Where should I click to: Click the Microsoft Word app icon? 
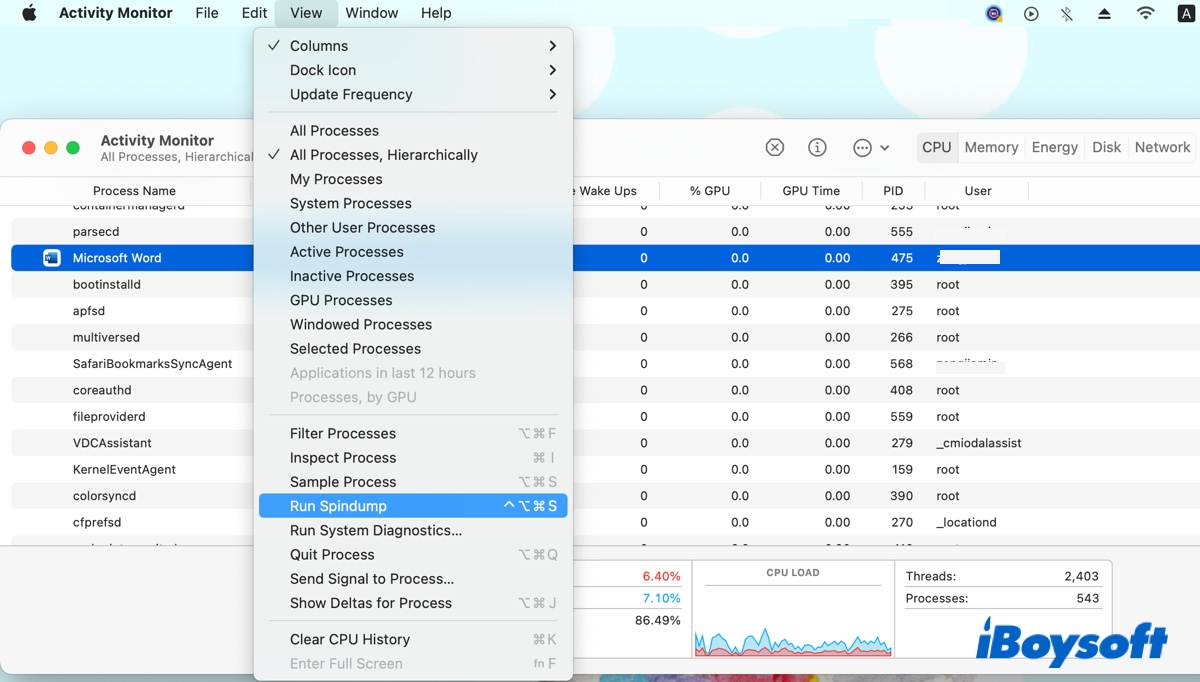52,258
